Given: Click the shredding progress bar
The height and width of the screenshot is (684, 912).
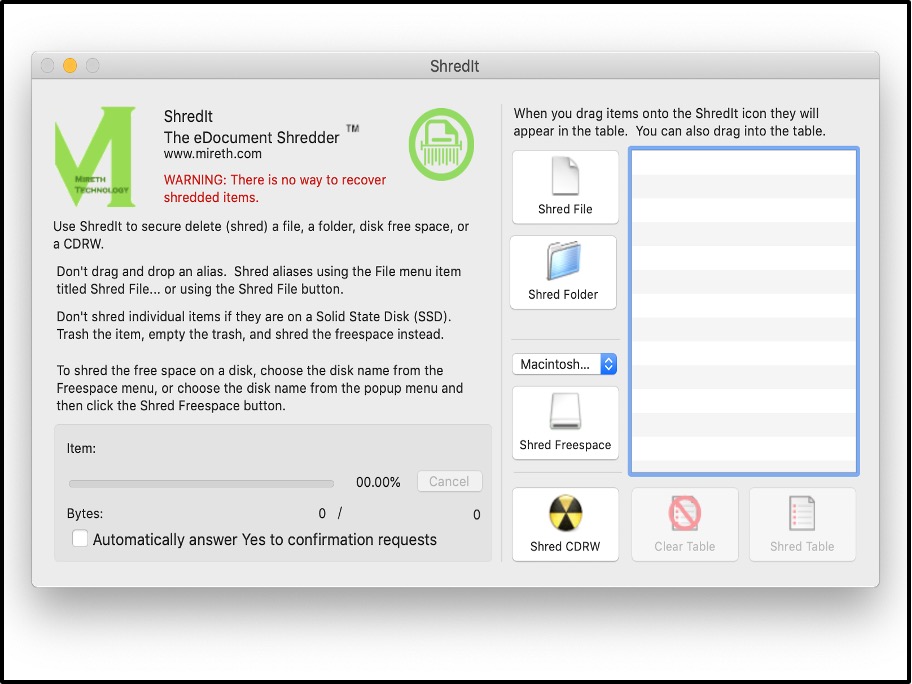Looking at the screenshot, I should (x=201, y=483).
